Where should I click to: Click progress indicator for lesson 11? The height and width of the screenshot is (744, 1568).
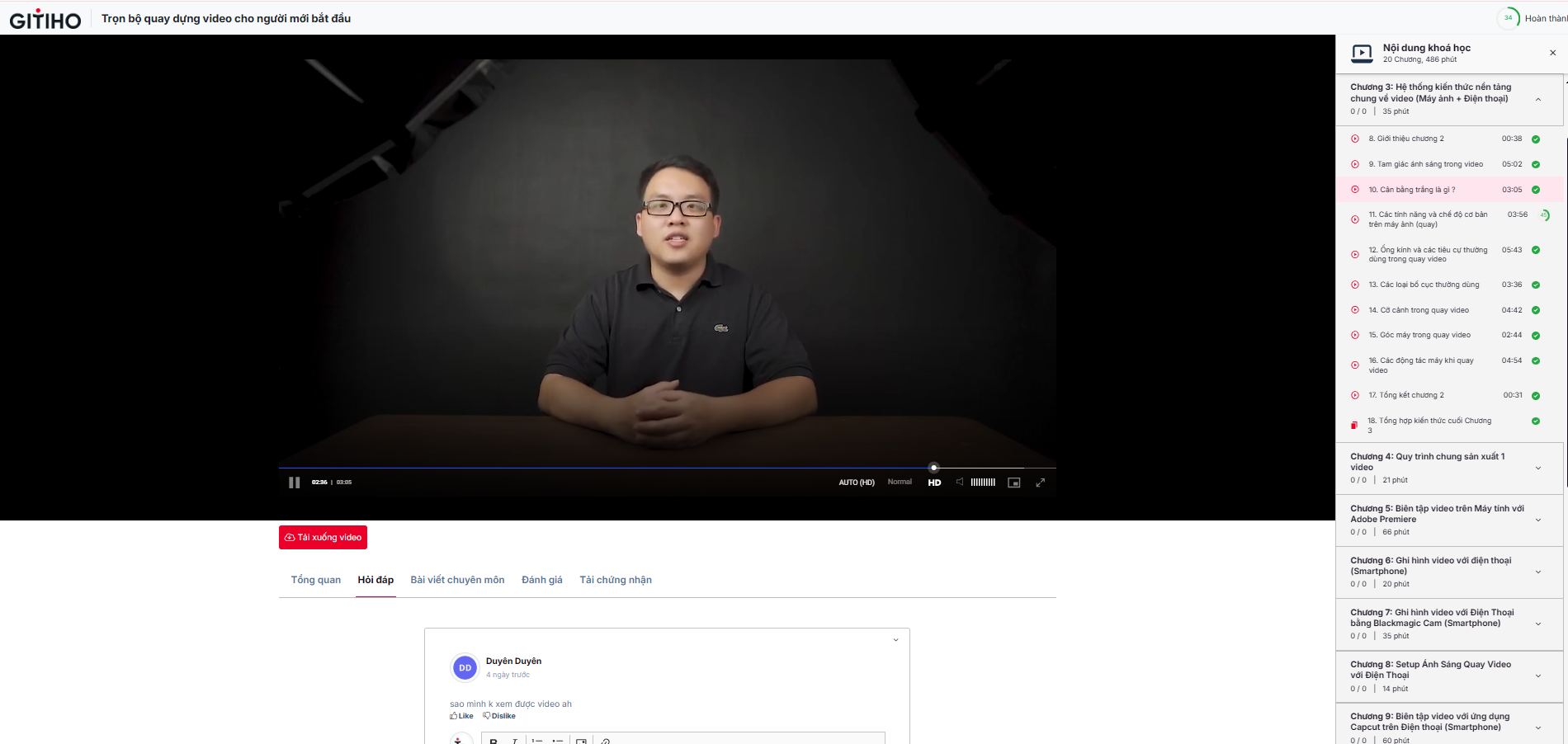pos(1544,215)
